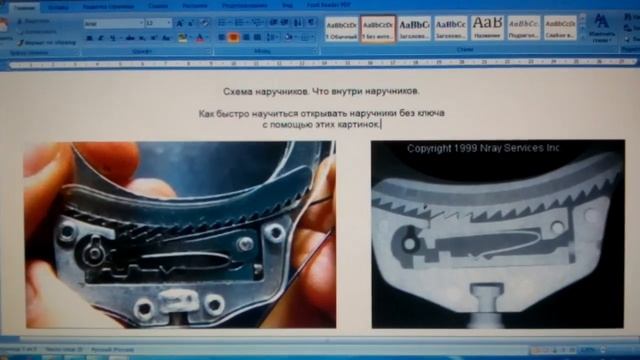Decrease paragraph indent

coord(273,22)
